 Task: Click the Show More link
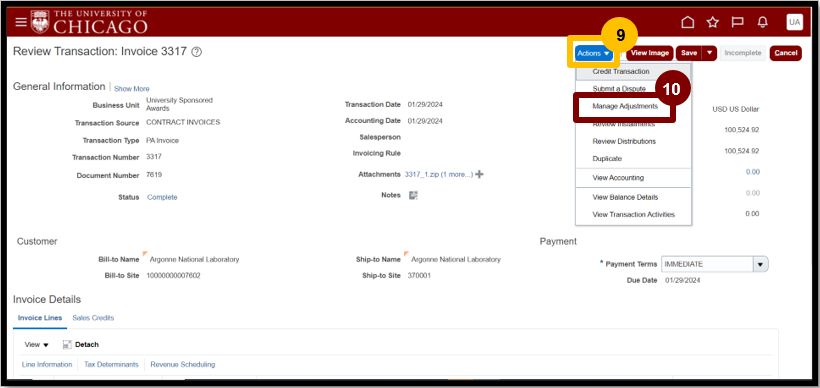132,89
